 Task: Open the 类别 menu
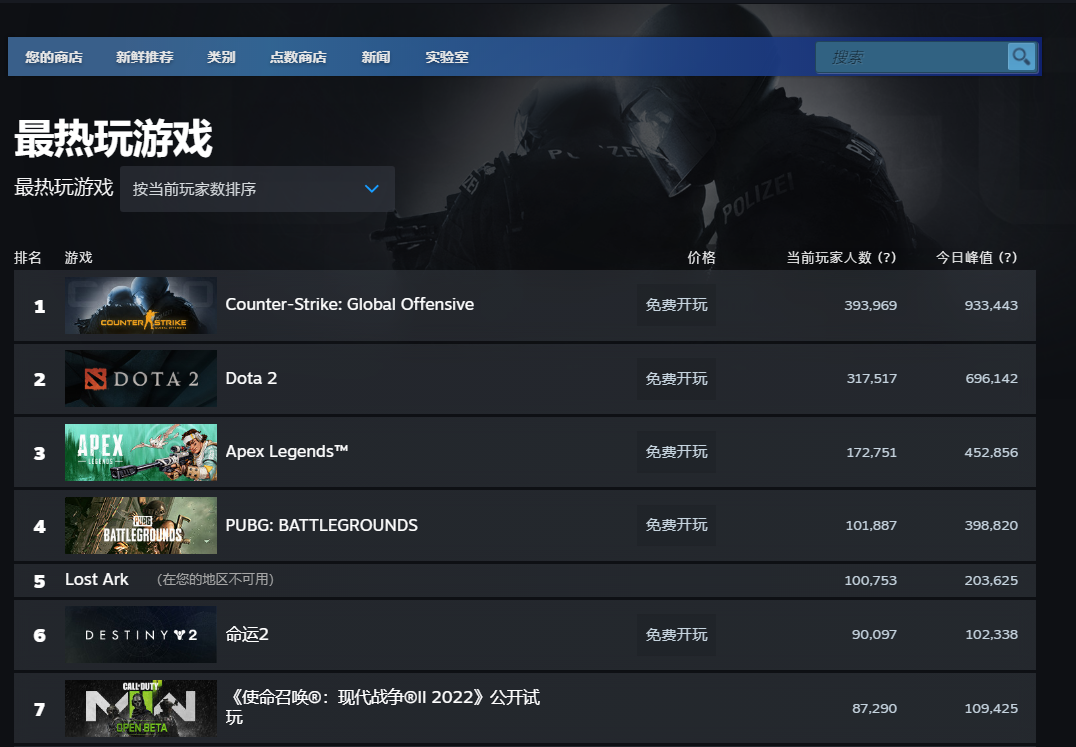[x=221, y=57]
